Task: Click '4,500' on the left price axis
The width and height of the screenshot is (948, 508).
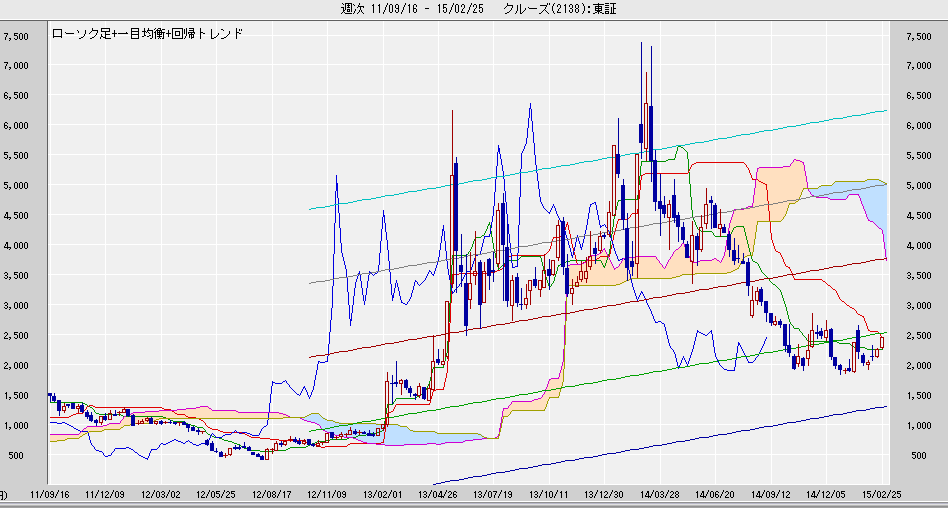Action: [16, 216]
